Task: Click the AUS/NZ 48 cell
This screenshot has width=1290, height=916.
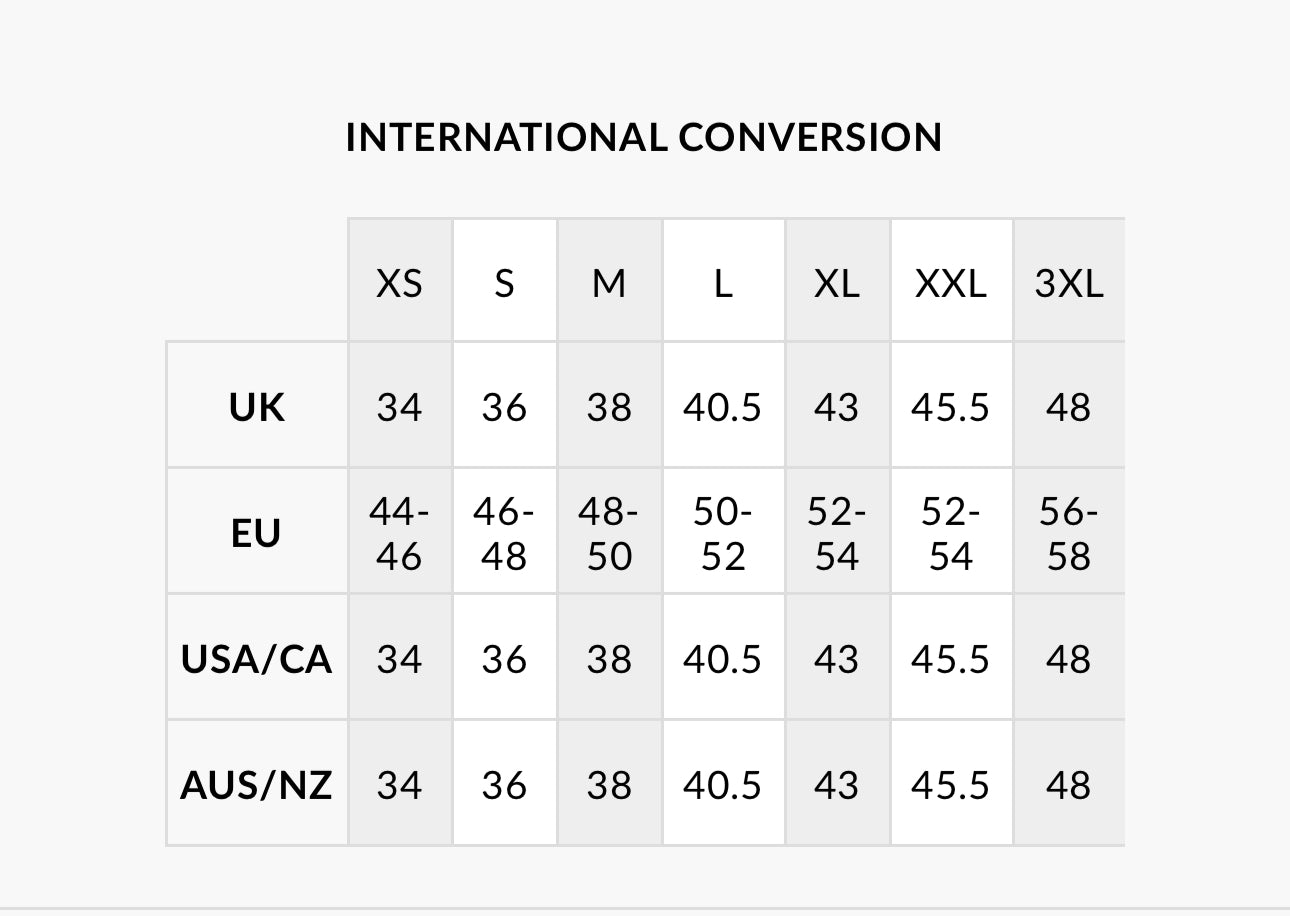Action: point(1068,785)
